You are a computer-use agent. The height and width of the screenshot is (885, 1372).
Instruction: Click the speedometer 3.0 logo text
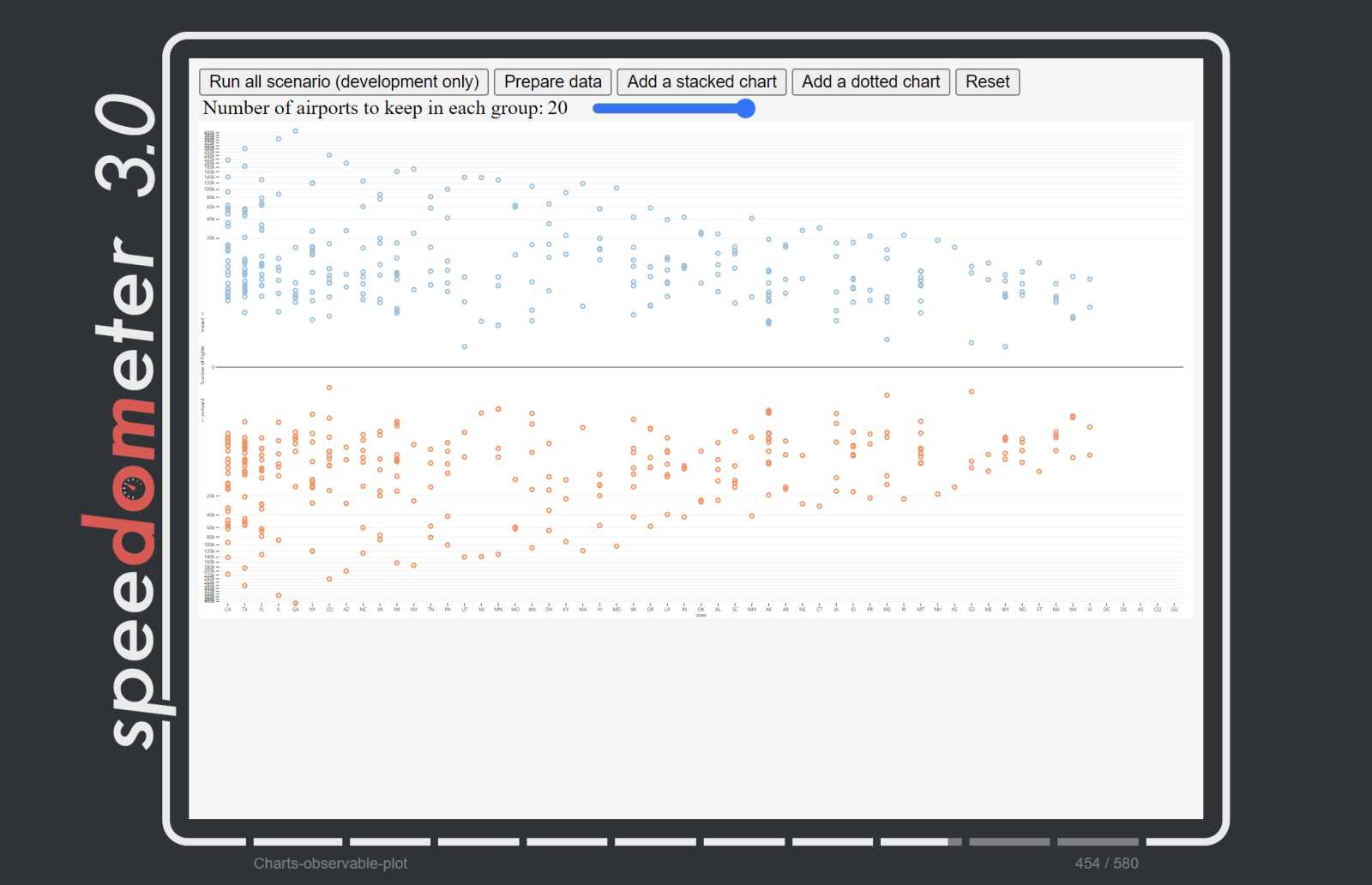pos(129,420)
